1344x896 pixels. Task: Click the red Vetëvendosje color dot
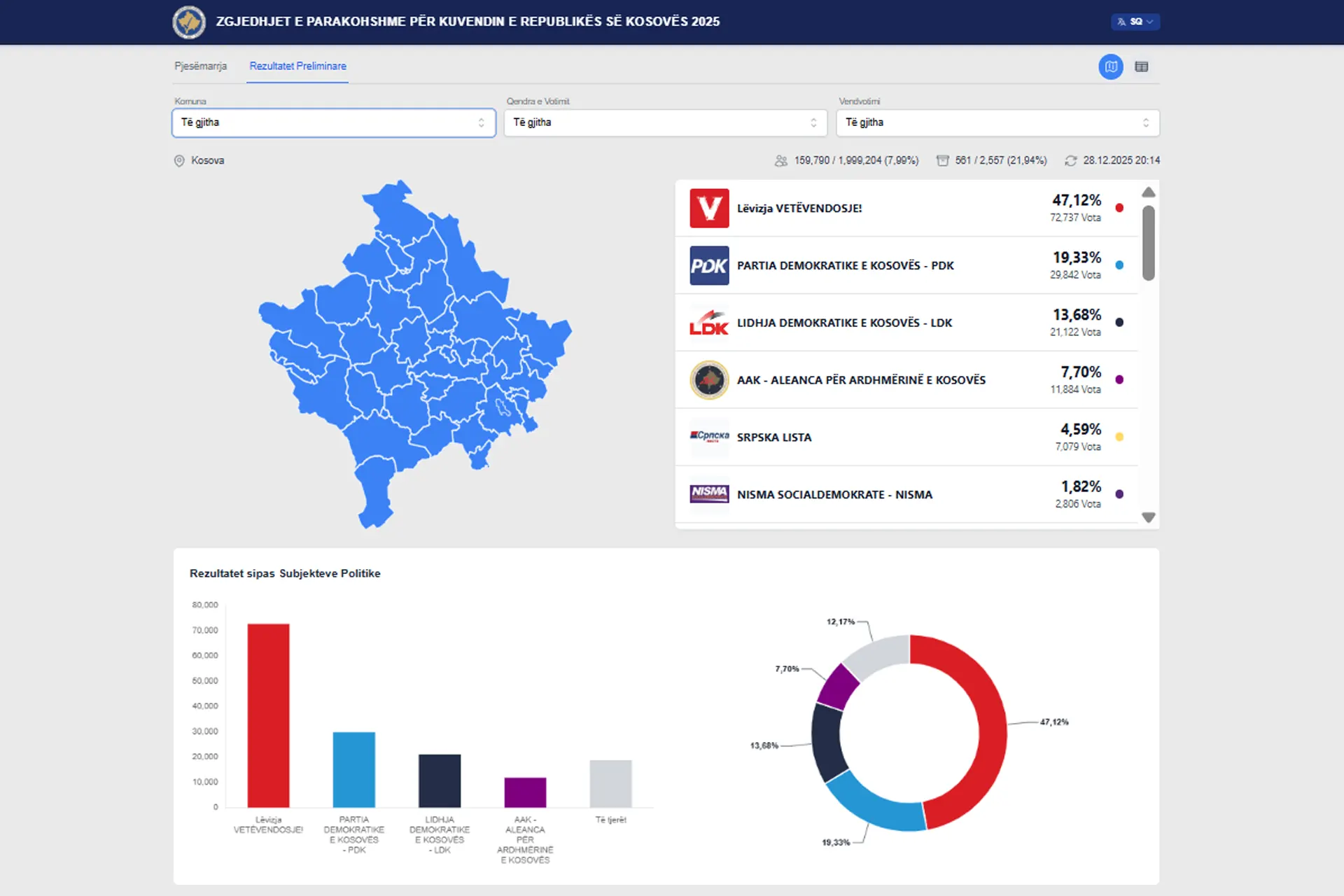coord(1119,208)
